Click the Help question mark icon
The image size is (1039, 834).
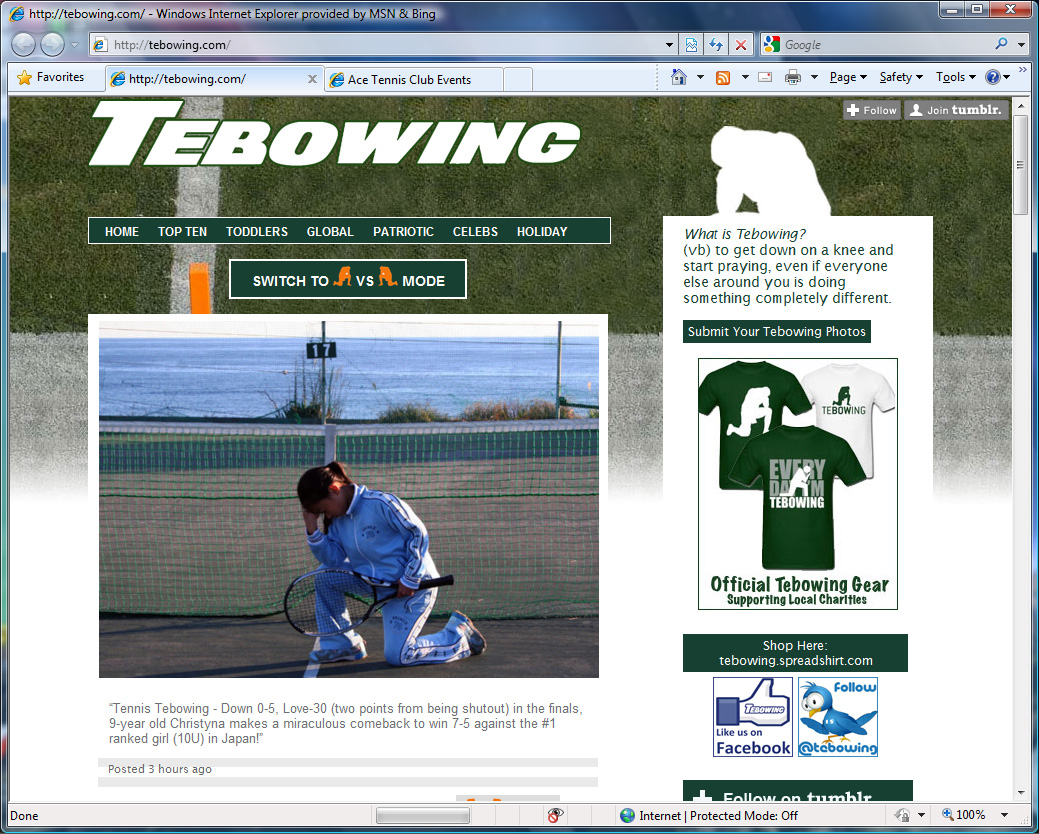[x=992, y=77]
